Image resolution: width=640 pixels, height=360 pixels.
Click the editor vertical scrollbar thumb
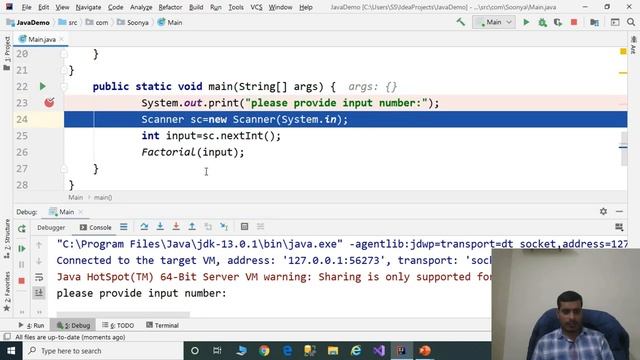[x=624, y=149]
